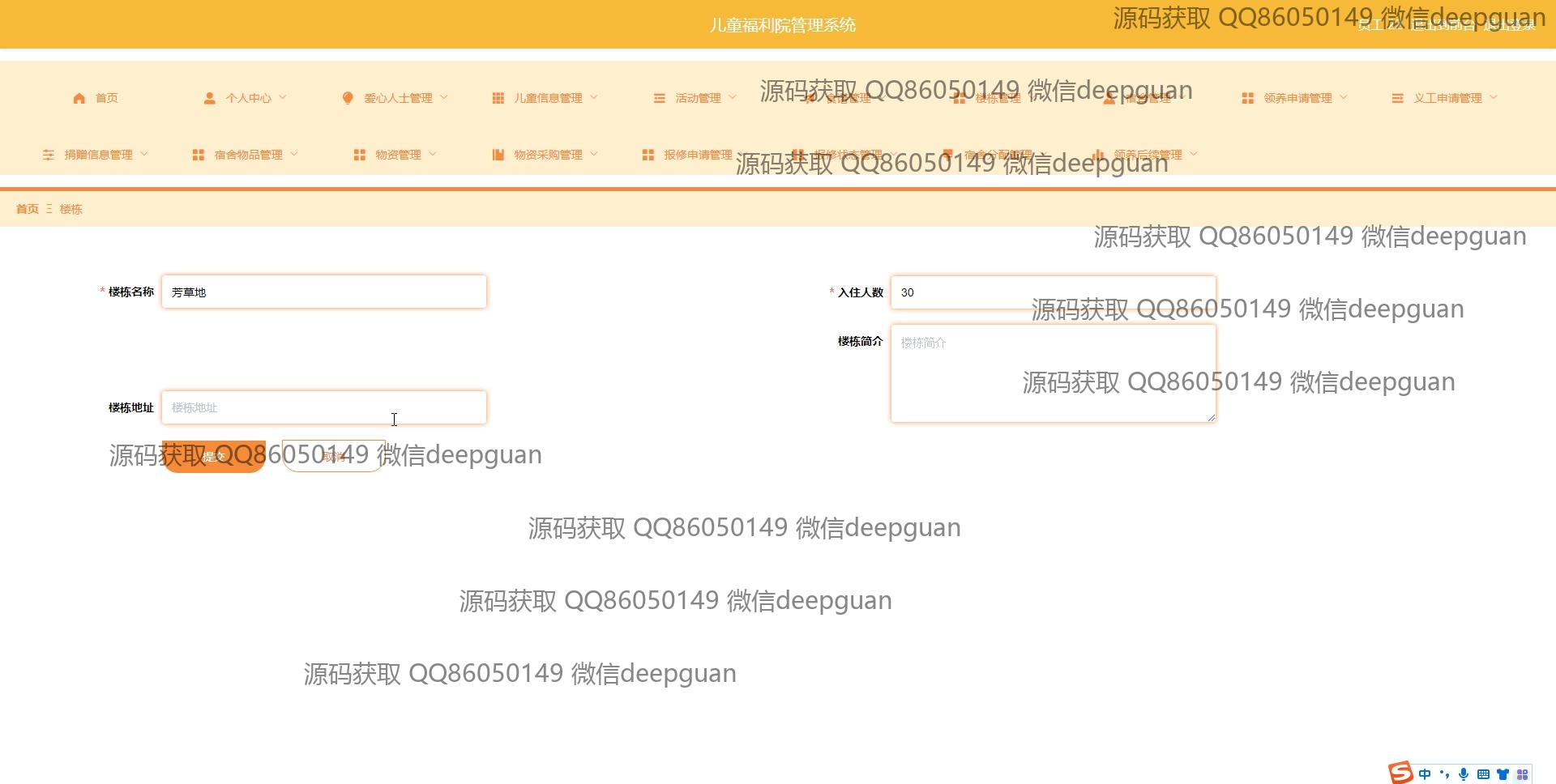1556x784 pixels.
Task: Click the grid icon beside 物资管理
Action: (360, 155)
